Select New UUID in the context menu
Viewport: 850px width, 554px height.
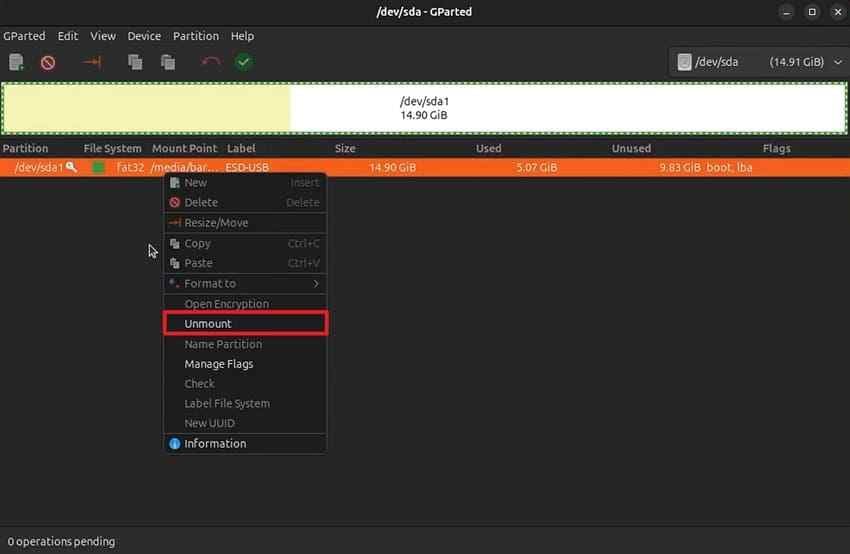[x=245, y=423]
